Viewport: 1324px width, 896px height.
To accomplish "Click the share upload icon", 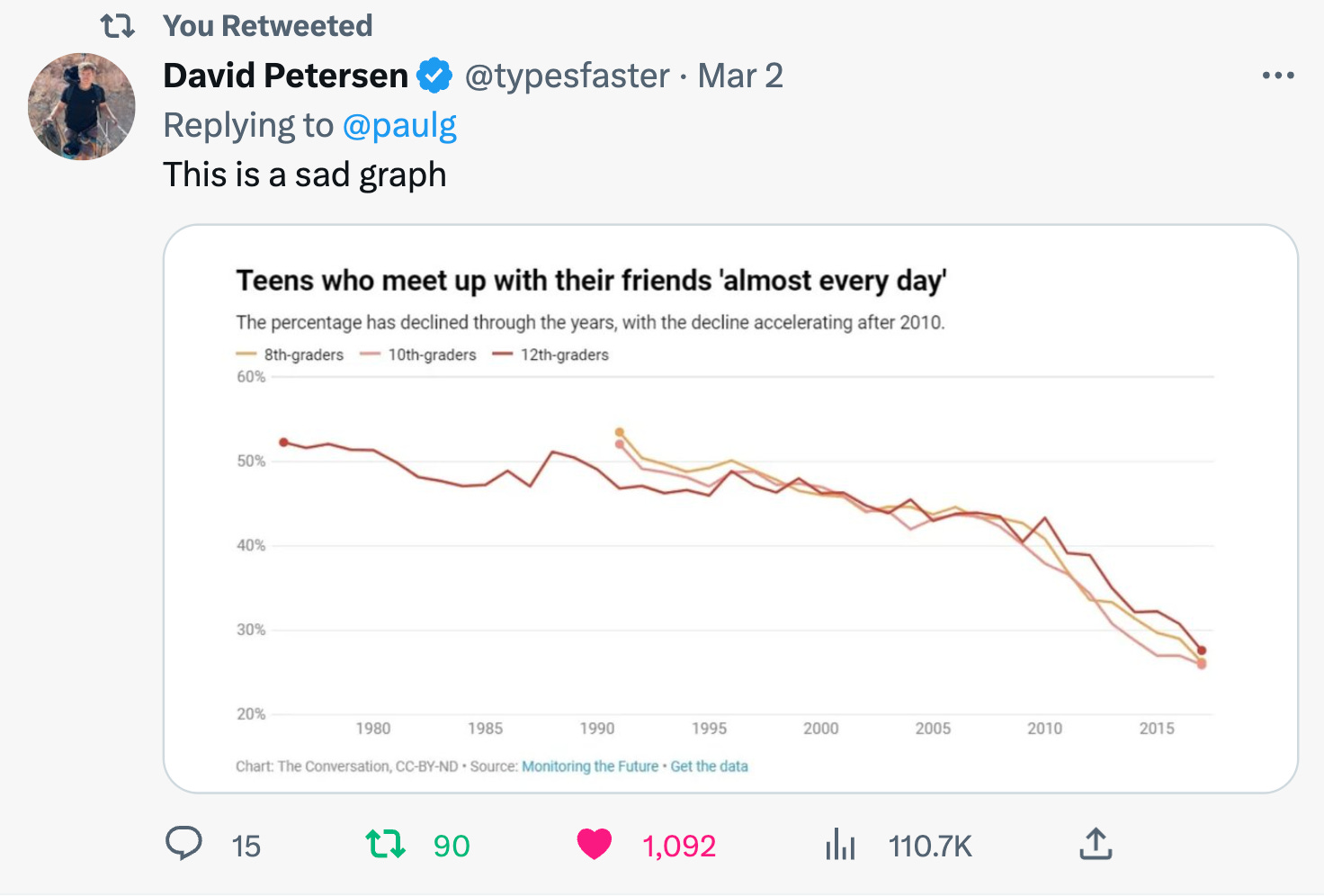I will pos(1095,844).
